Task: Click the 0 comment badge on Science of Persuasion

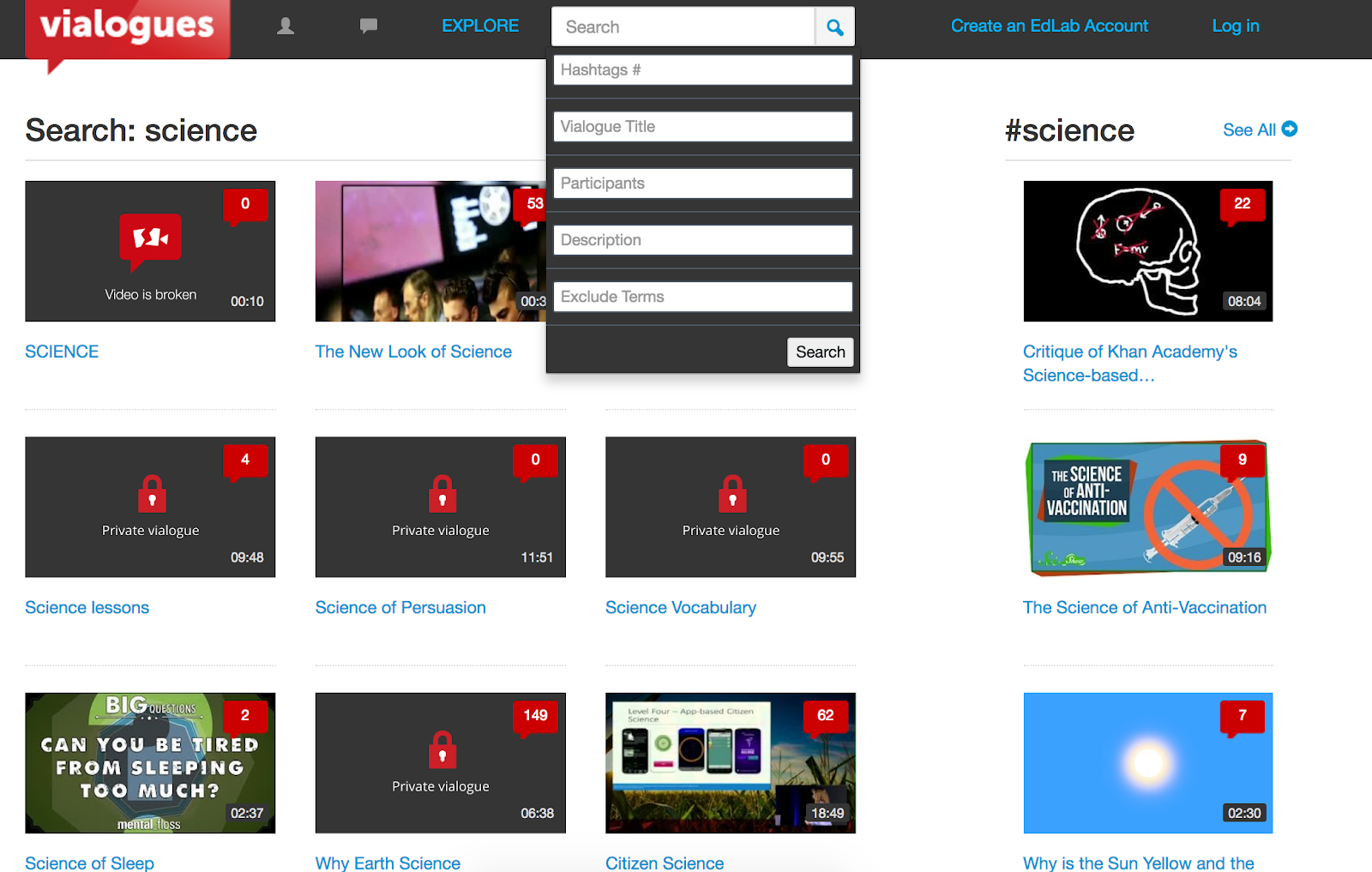Action: 536,461
